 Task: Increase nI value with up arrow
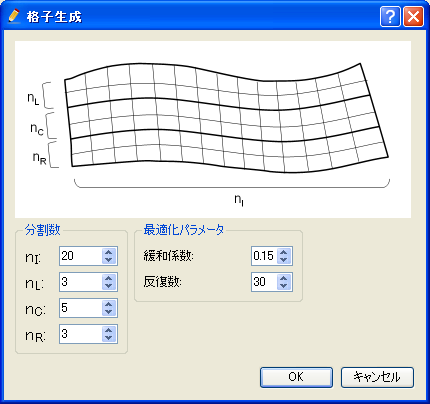pyautogui.click(x=109, y=252)
